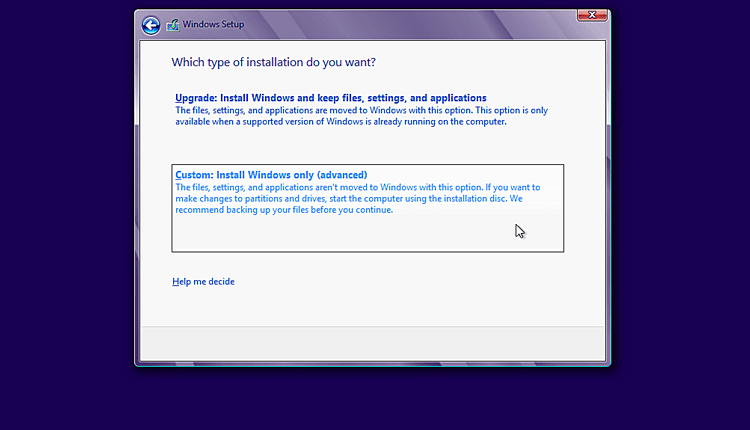
Task: Choose Upgrade: Install Windows and keep files
Action: pos(331,98)
